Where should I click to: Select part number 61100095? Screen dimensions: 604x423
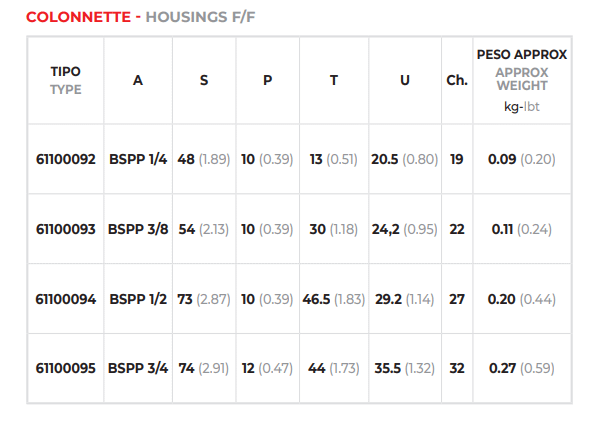point(65,368)
